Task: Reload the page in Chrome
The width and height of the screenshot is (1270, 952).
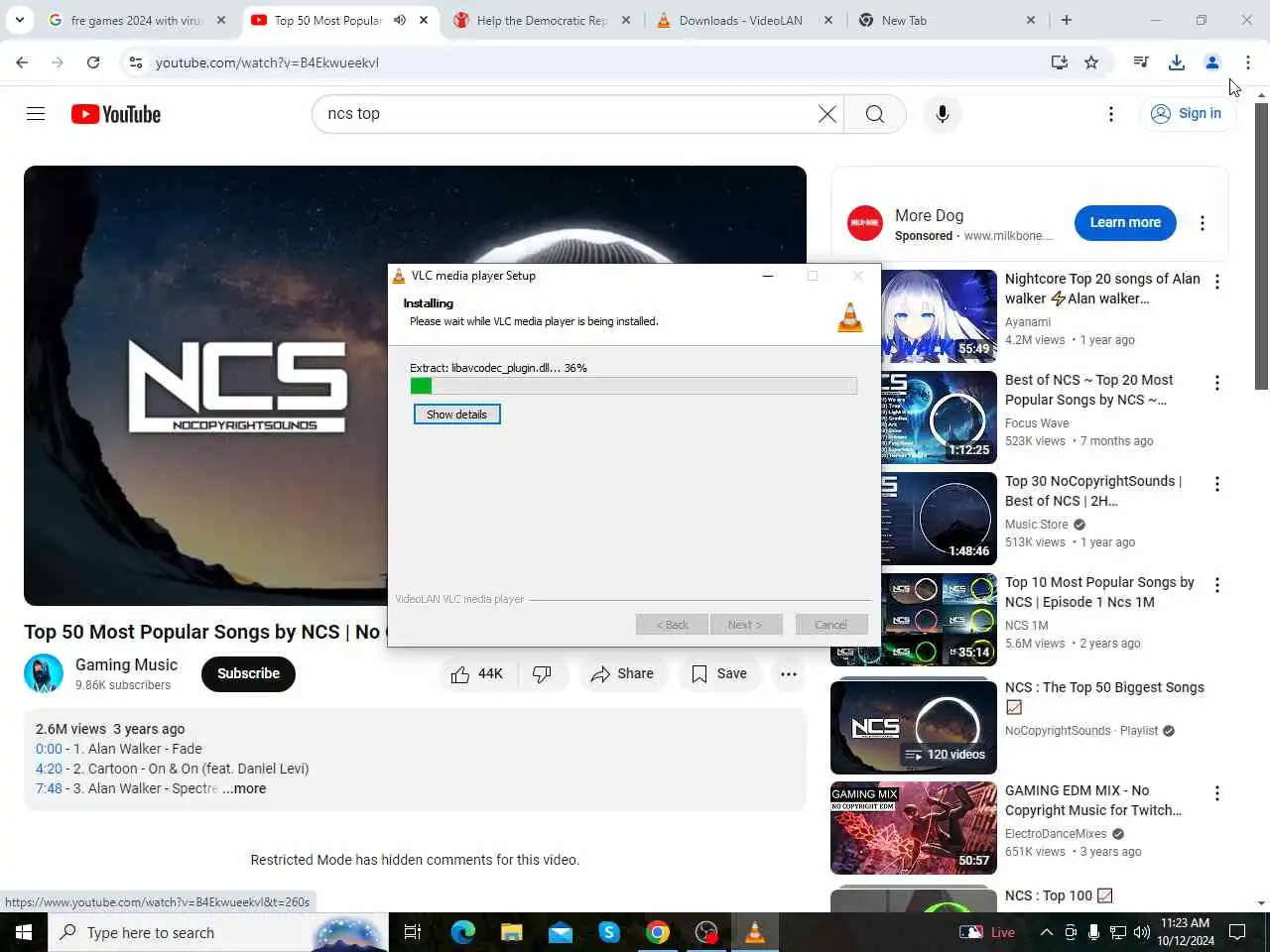Action: (93, 62)
